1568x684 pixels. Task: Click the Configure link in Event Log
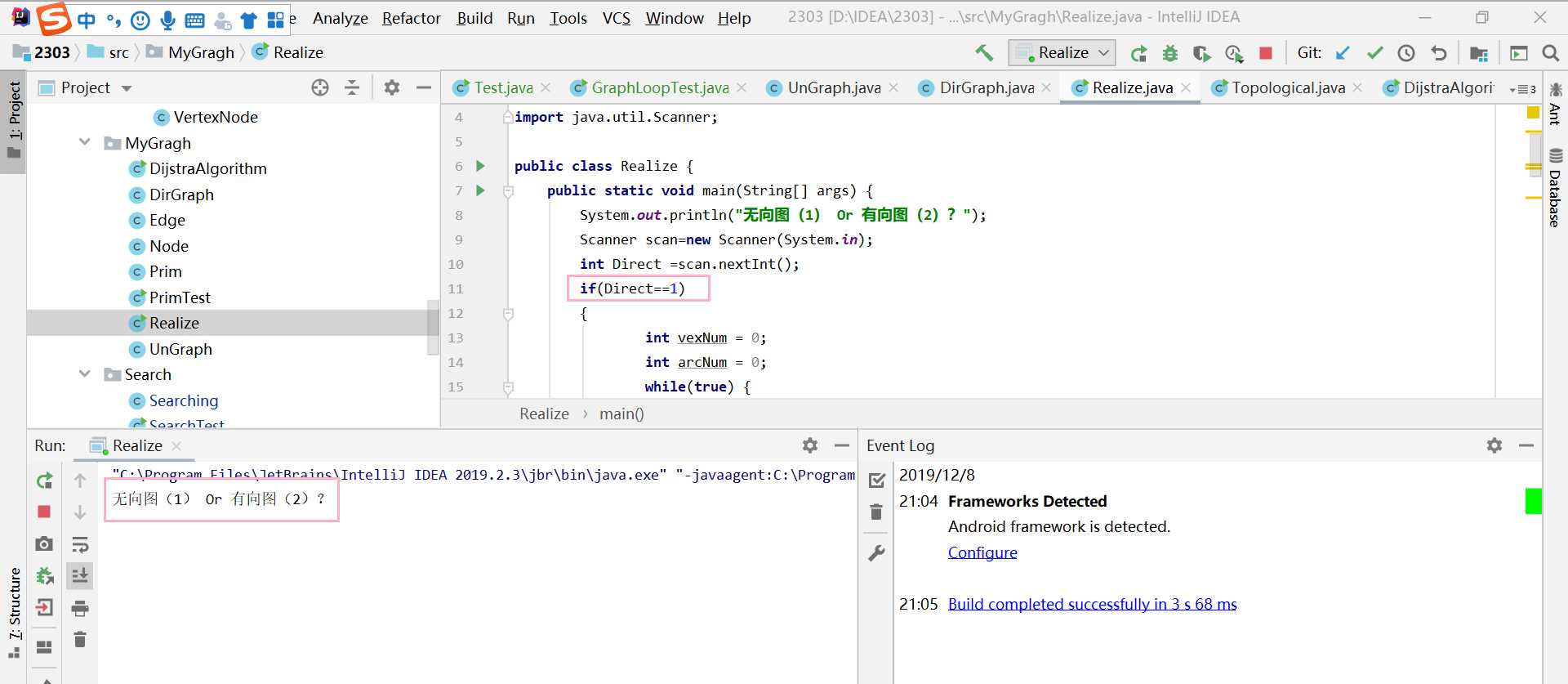click(x=982, y=552)
